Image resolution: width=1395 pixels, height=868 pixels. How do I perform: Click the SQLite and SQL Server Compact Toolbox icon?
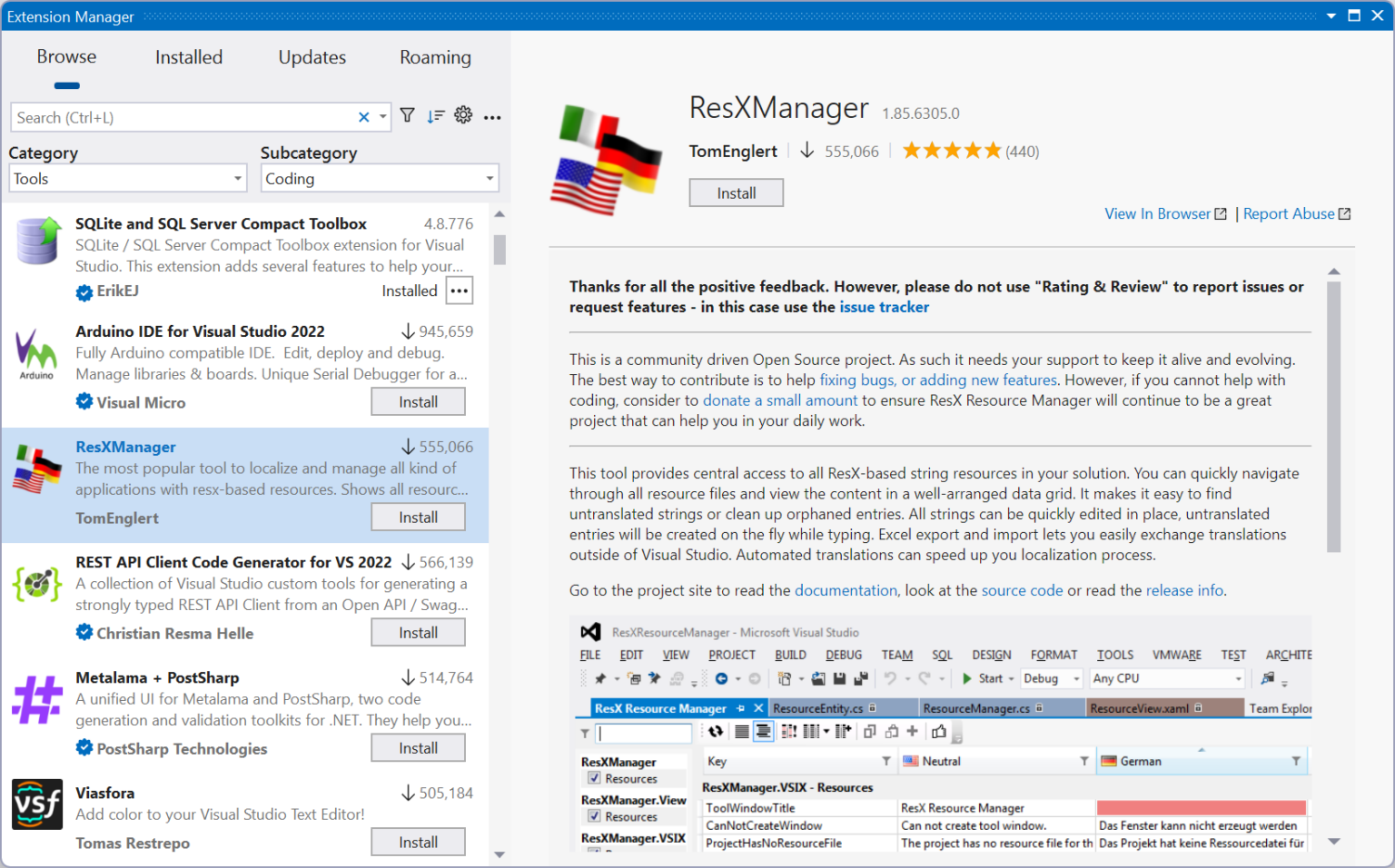pos(37,241)
